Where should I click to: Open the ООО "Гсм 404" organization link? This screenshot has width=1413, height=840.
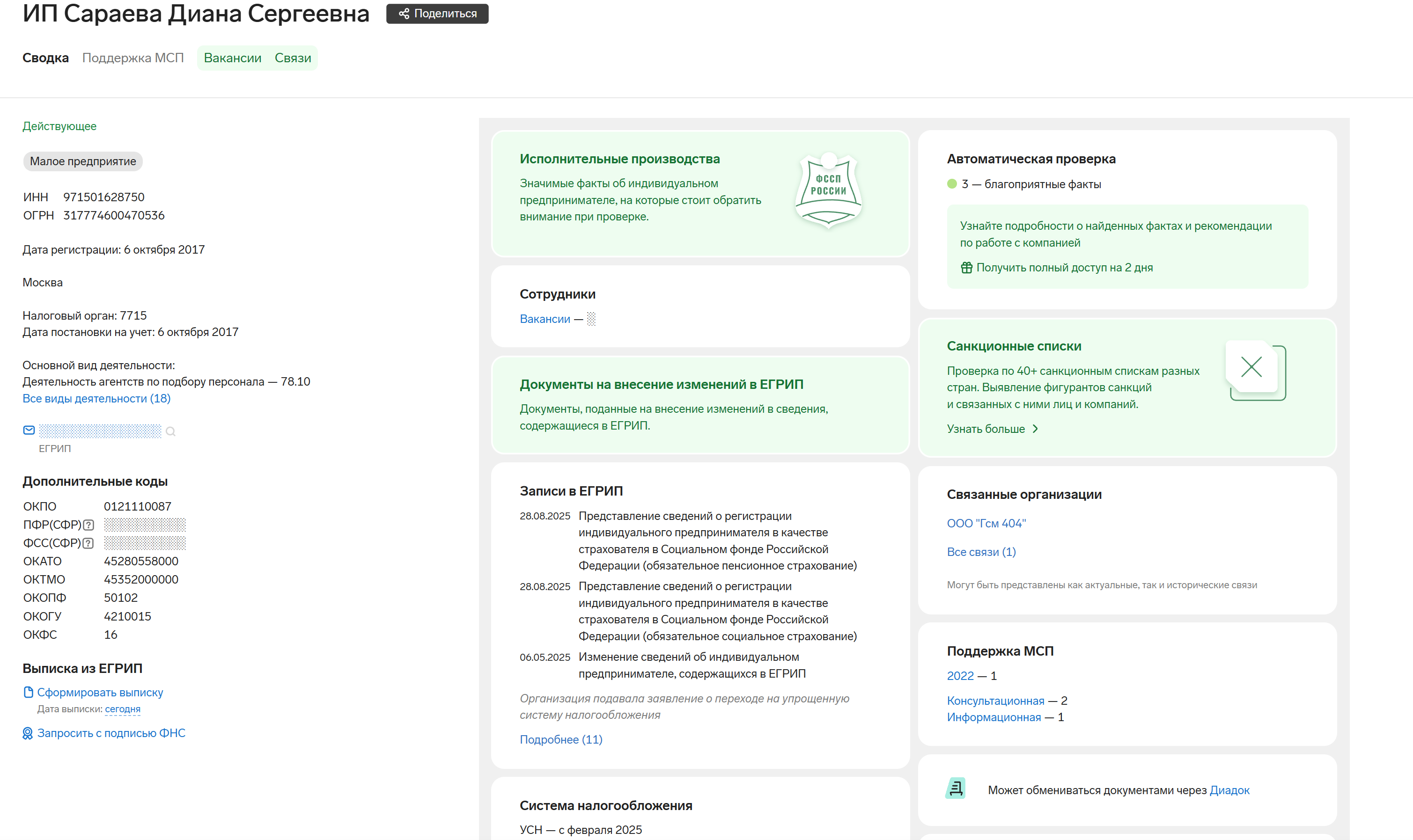(986, 524)
